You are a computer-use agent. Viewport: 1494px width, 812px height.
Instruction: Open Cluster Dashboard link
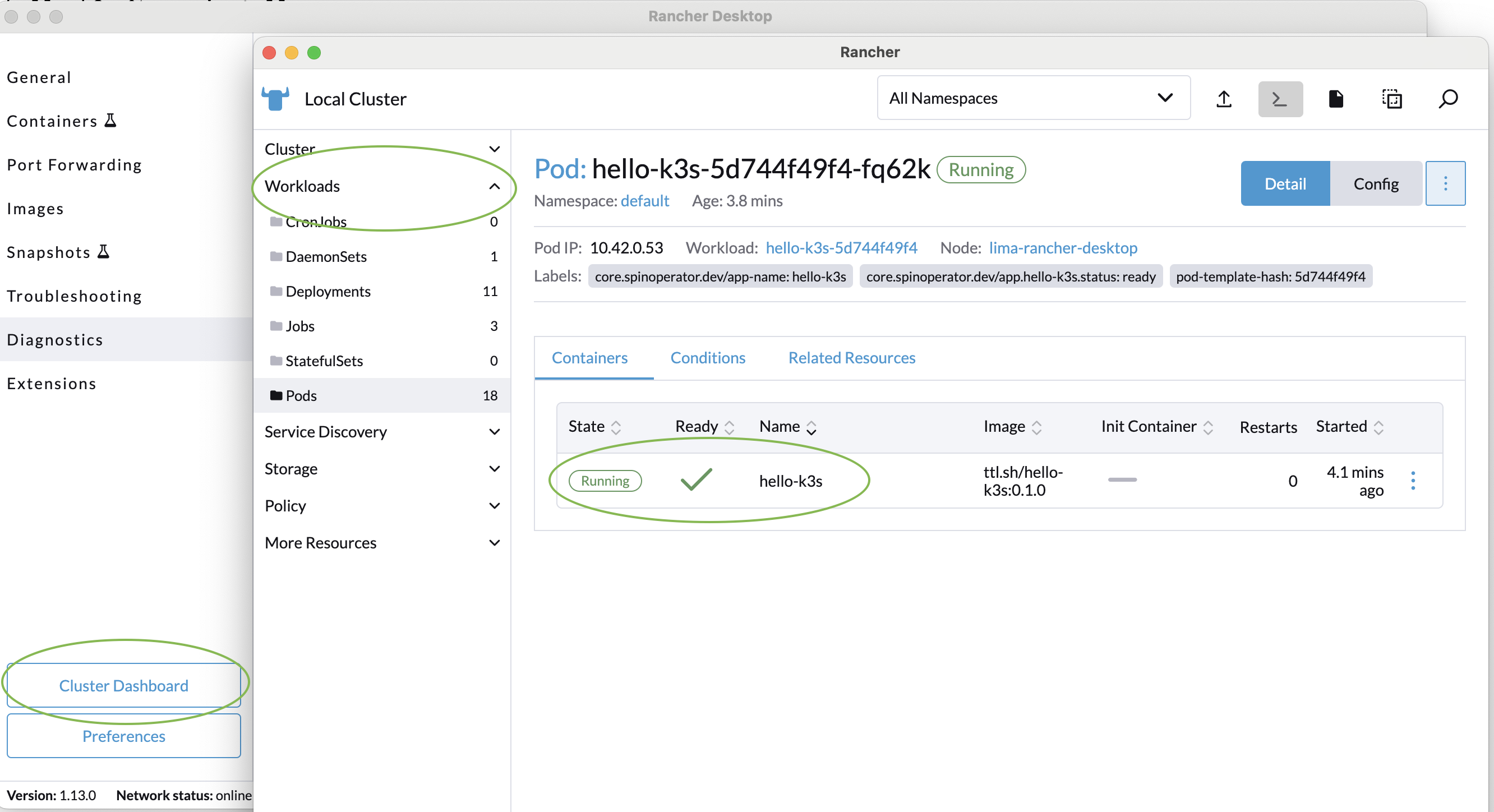click(x=123, y=685)
